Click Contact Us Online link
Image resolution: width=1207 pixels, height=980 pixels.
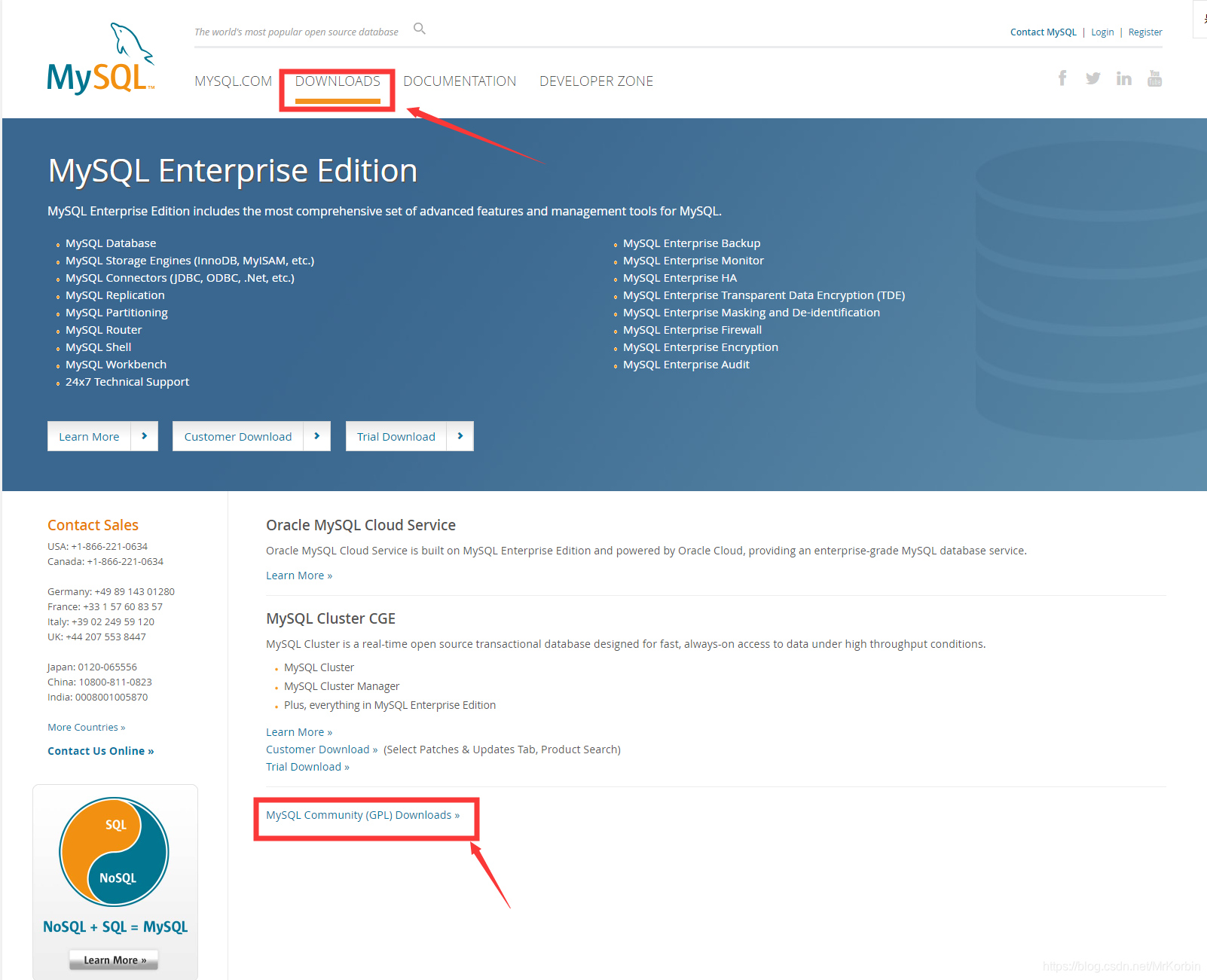[101, 751]
